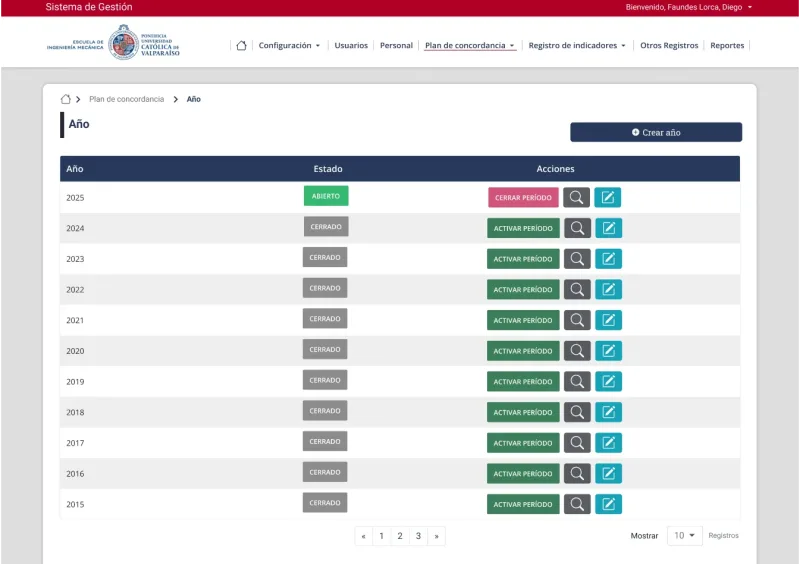Screen dimensions: 800x564
Task: View details of year 2025
Action: click(577, 198)
